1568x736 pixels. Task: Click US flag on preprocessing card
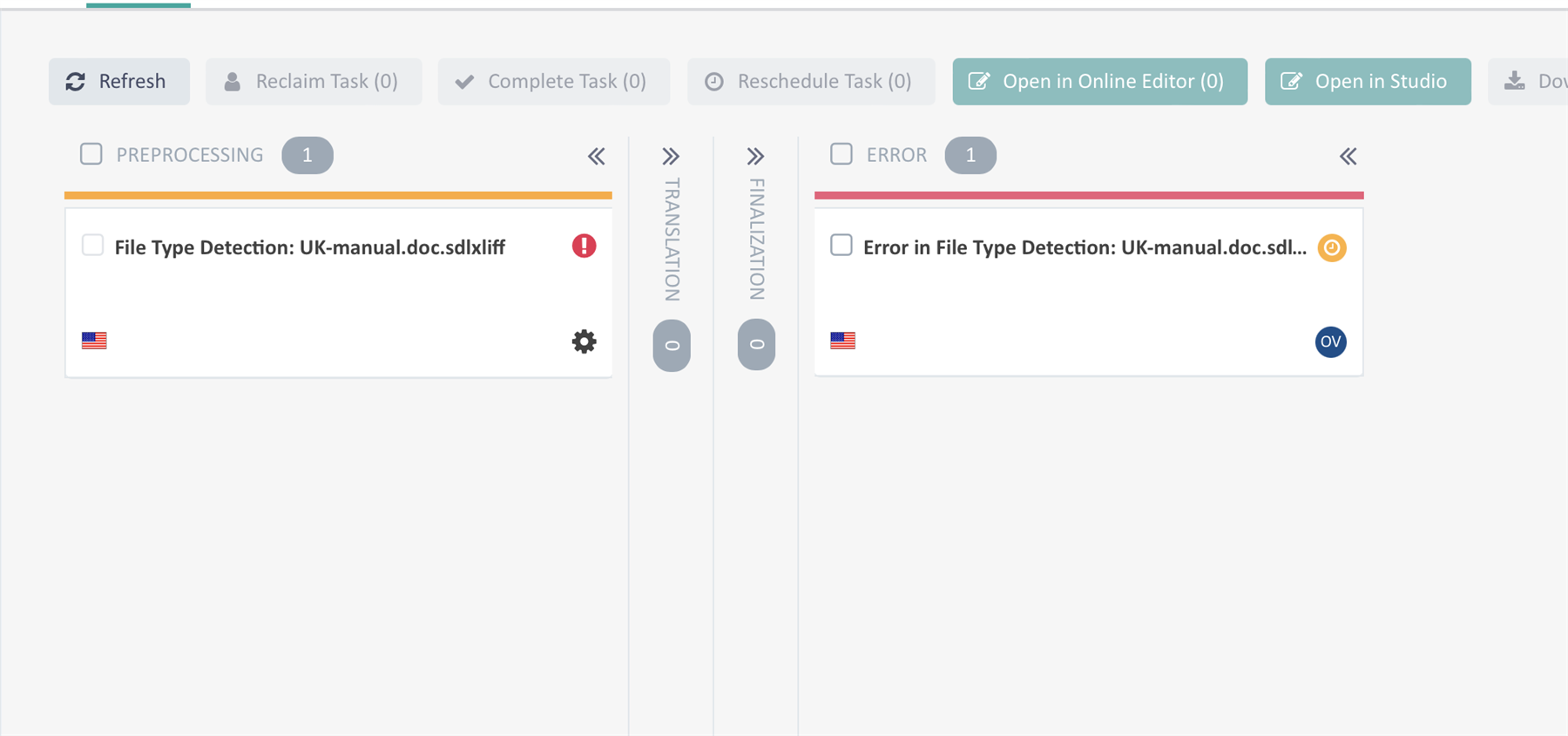click(94, 341)
